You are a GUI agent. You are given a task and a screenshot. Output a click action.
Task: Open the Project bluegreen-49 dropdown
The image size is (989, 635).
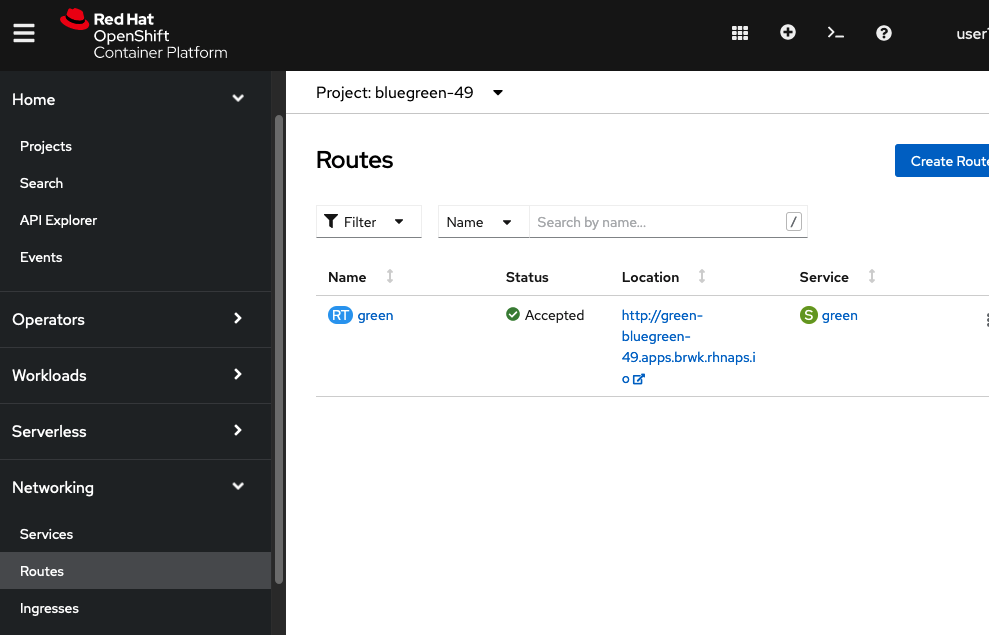click(410, 93)
